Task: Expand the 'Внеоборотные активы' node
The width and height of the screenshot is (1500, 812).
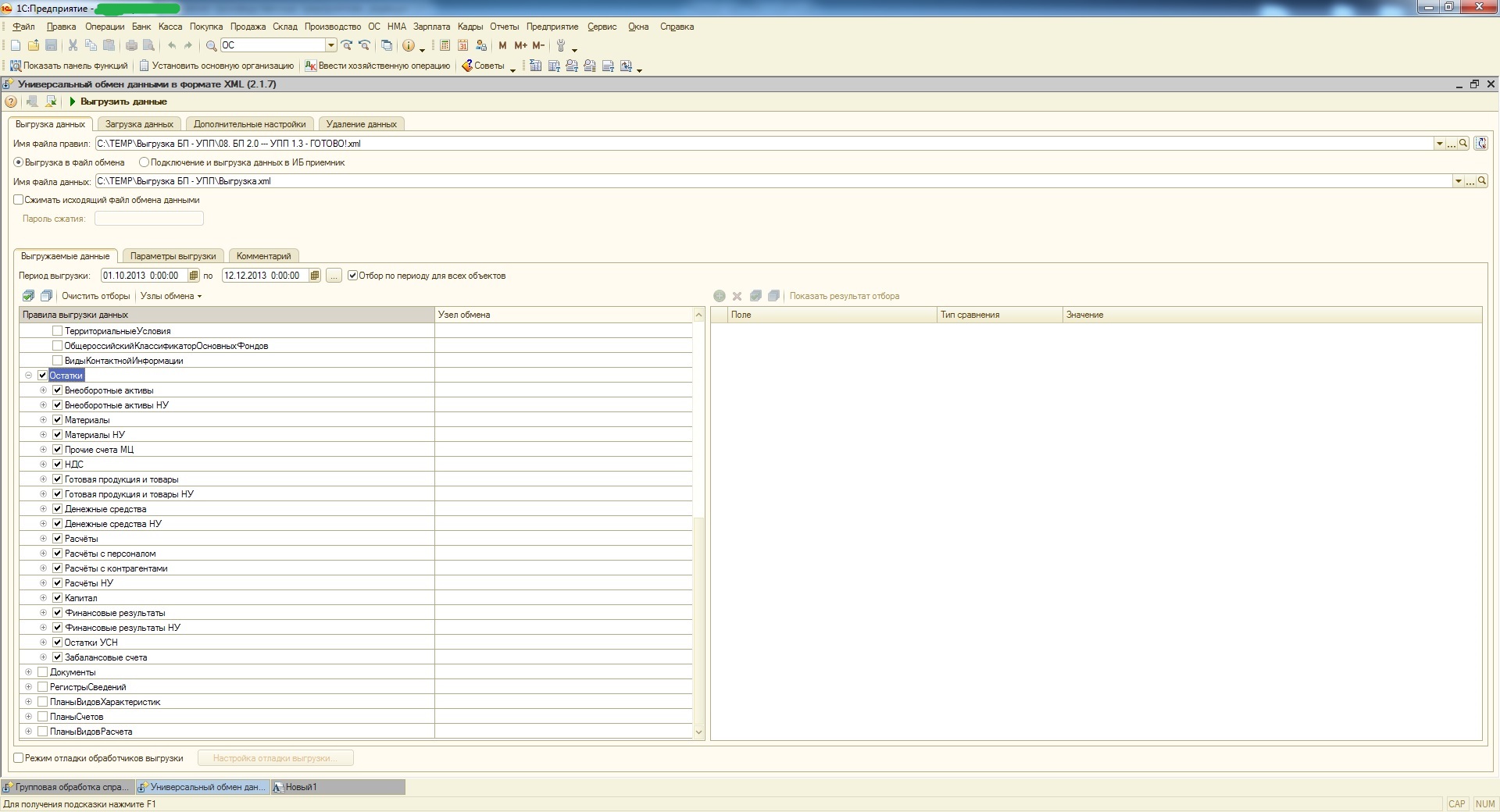Action: 43,390
